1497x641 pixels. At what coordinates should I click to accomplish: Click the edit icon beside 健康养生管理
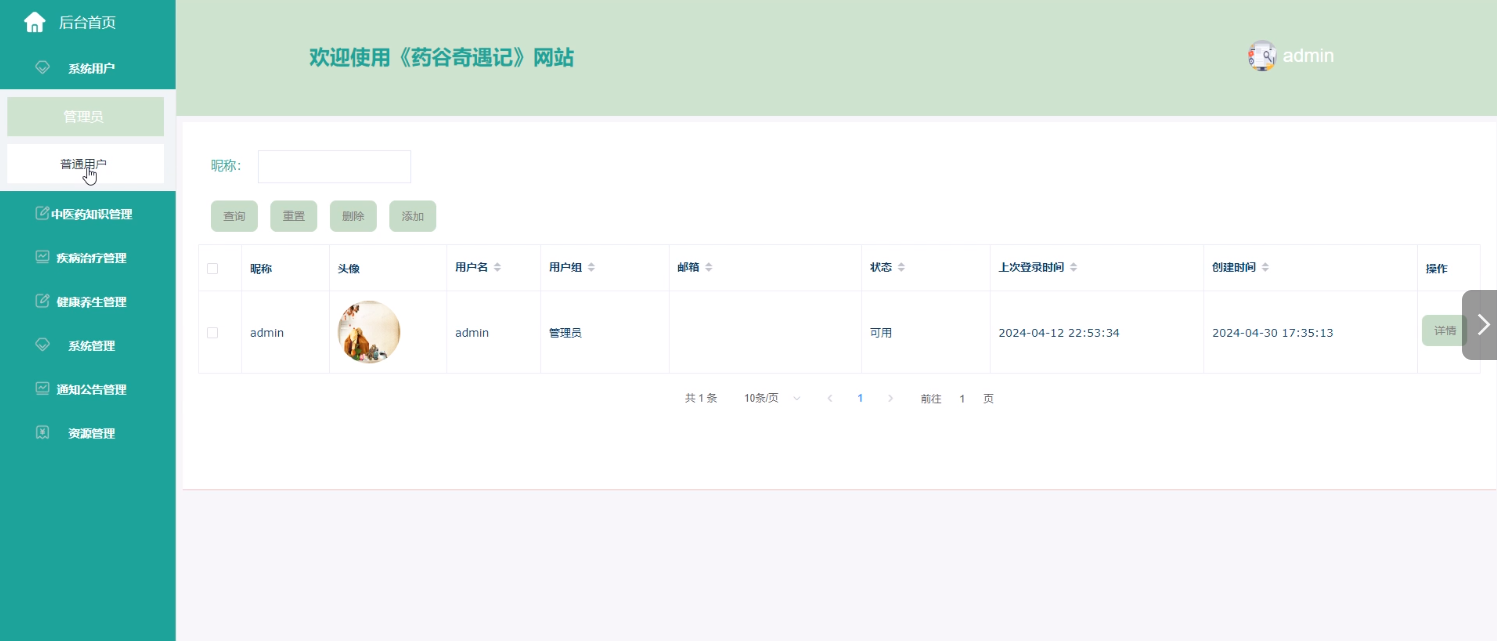coord(42,301)
